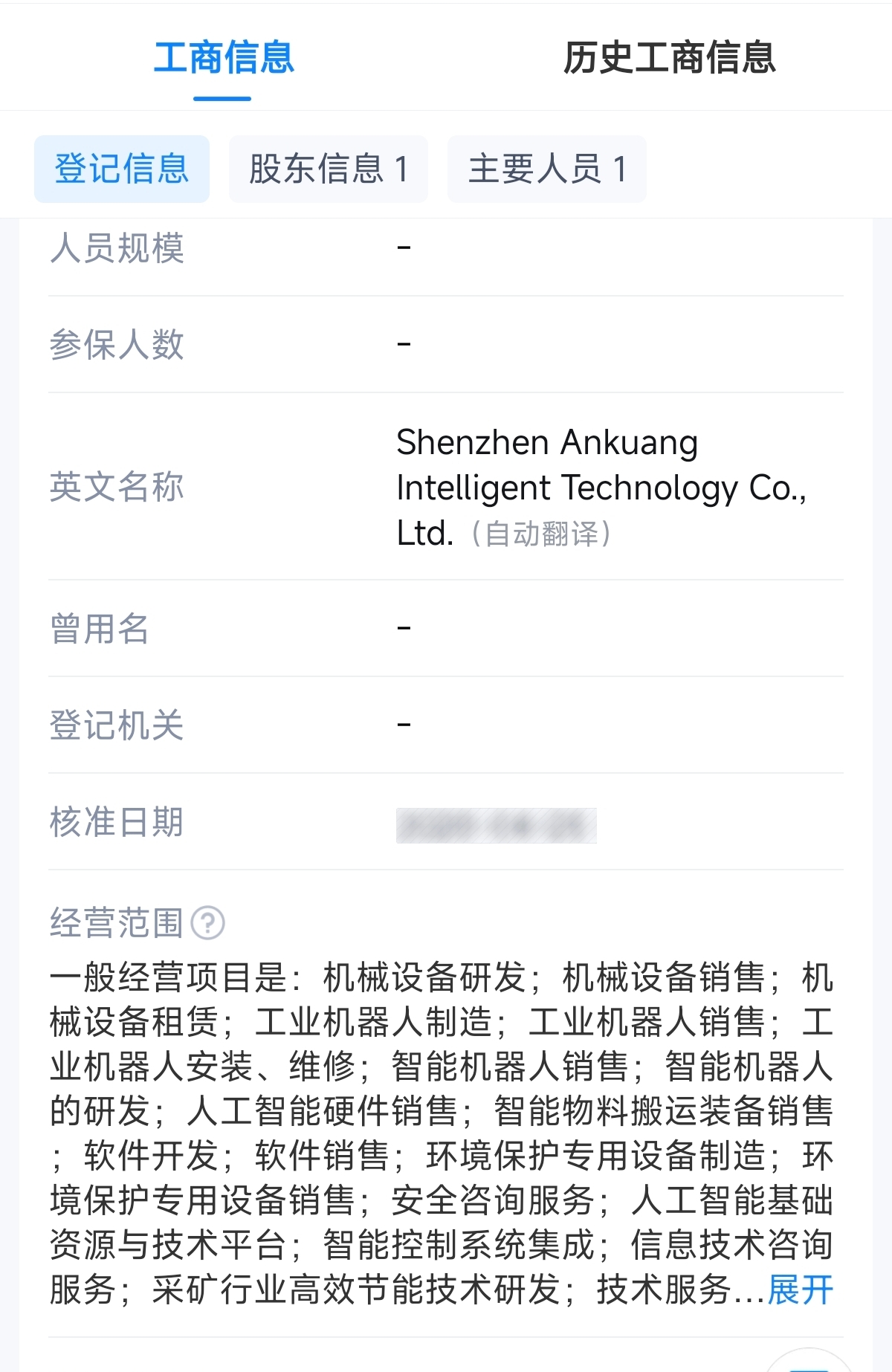892x1372 pixels.
Task: Tap the 英文名称 field label
Action: click(x=117, y=487)
